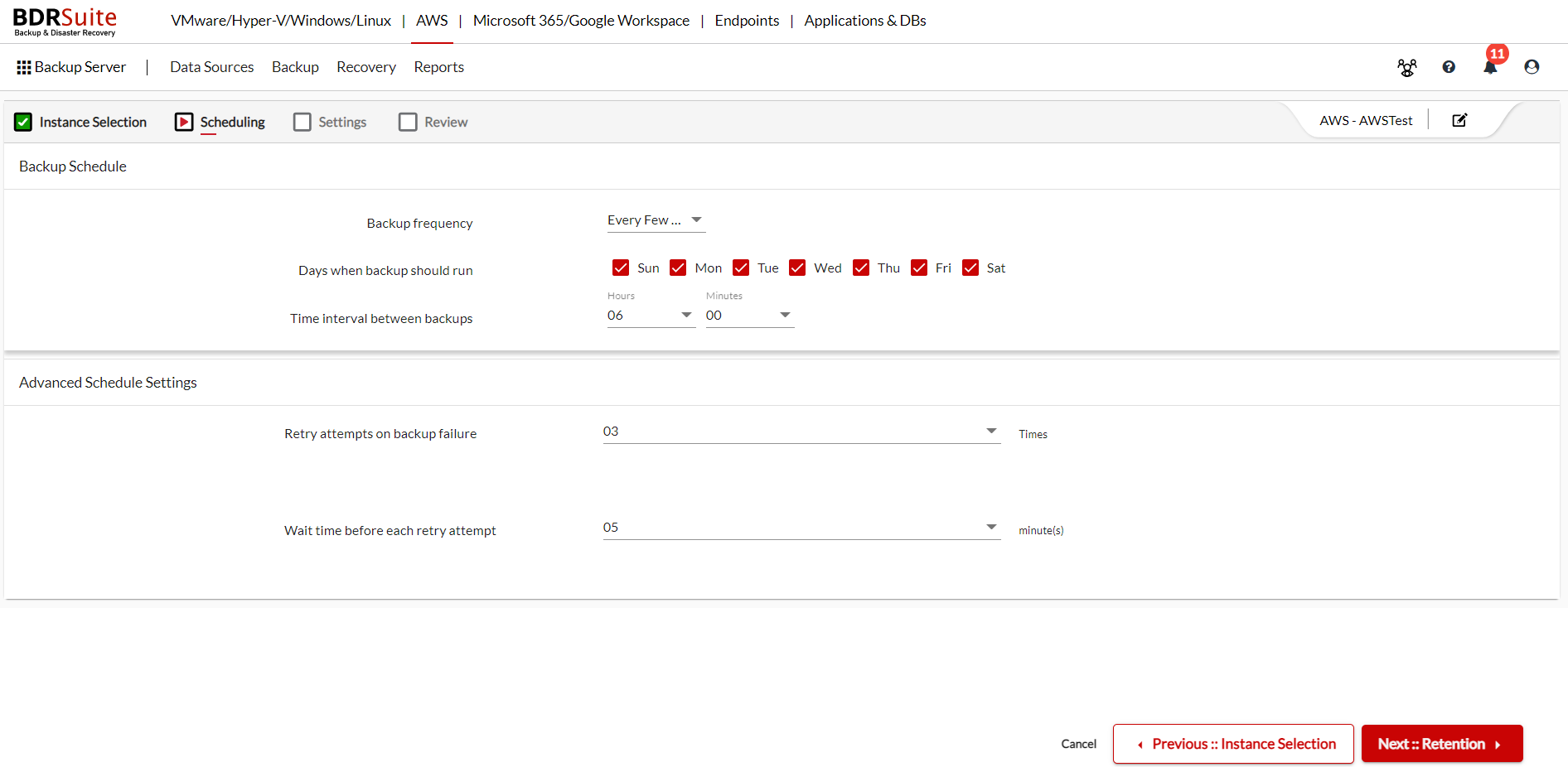
Task: Open the Data Sources menu
Action: [x=212, y=67]
